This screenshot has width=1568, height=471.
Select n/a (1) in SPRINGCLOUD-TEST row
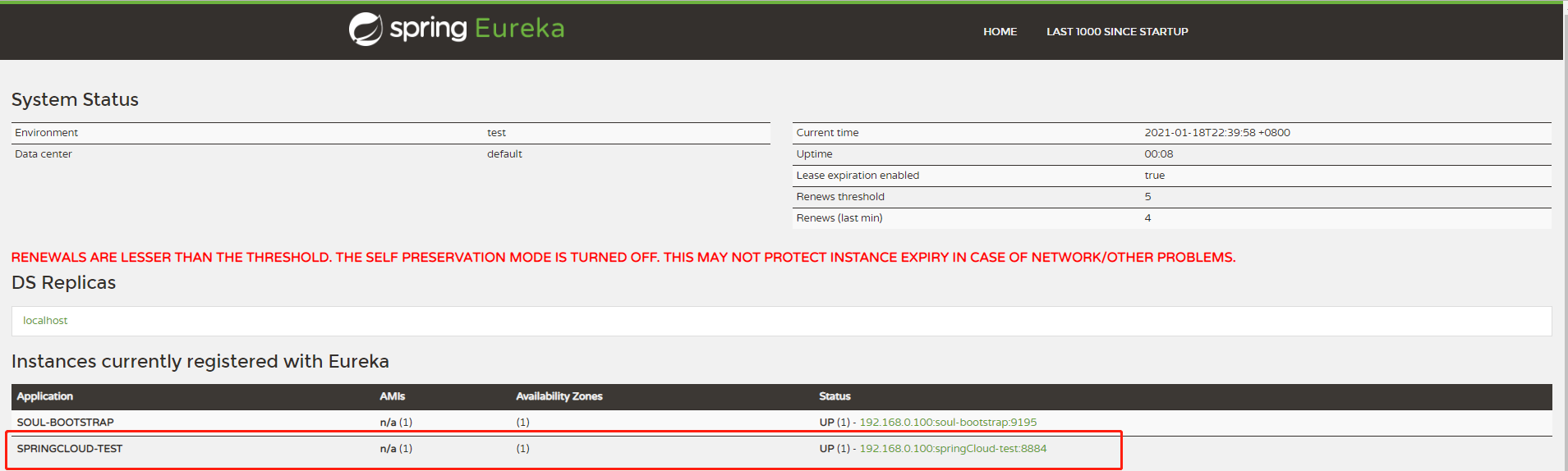tap(396, 449)
